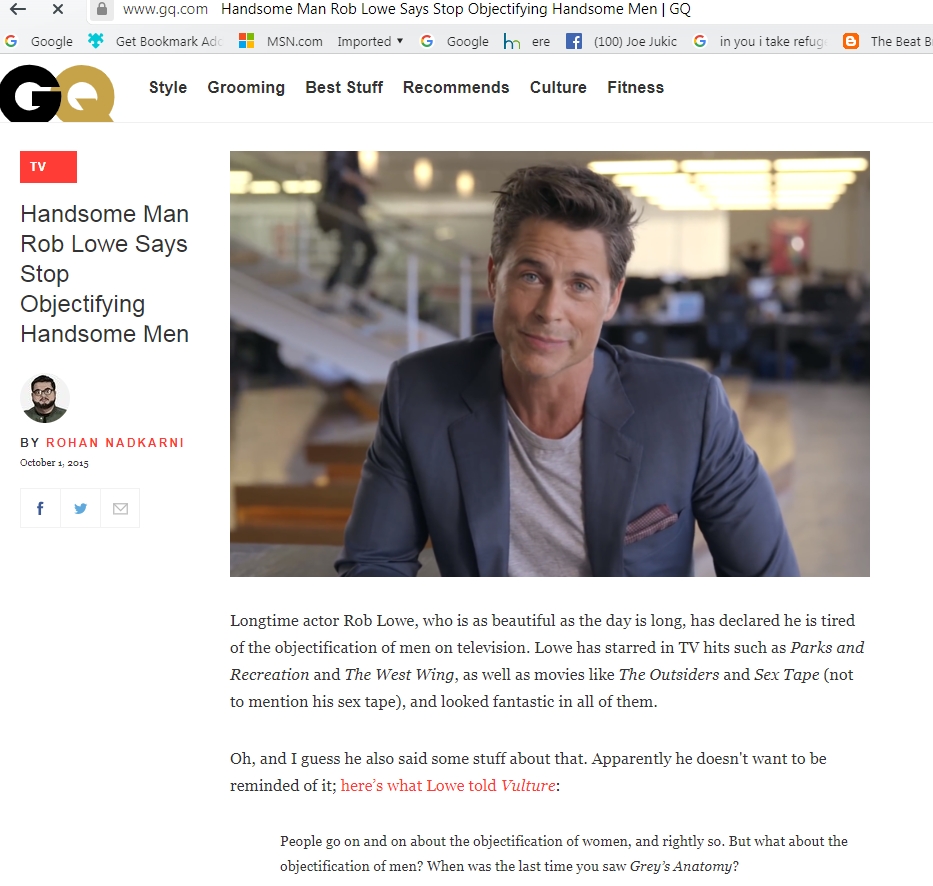The height and width of the screenshot is (886, 933).
Task: Open the MSN.com bookmark
Action: coord(282,41)
